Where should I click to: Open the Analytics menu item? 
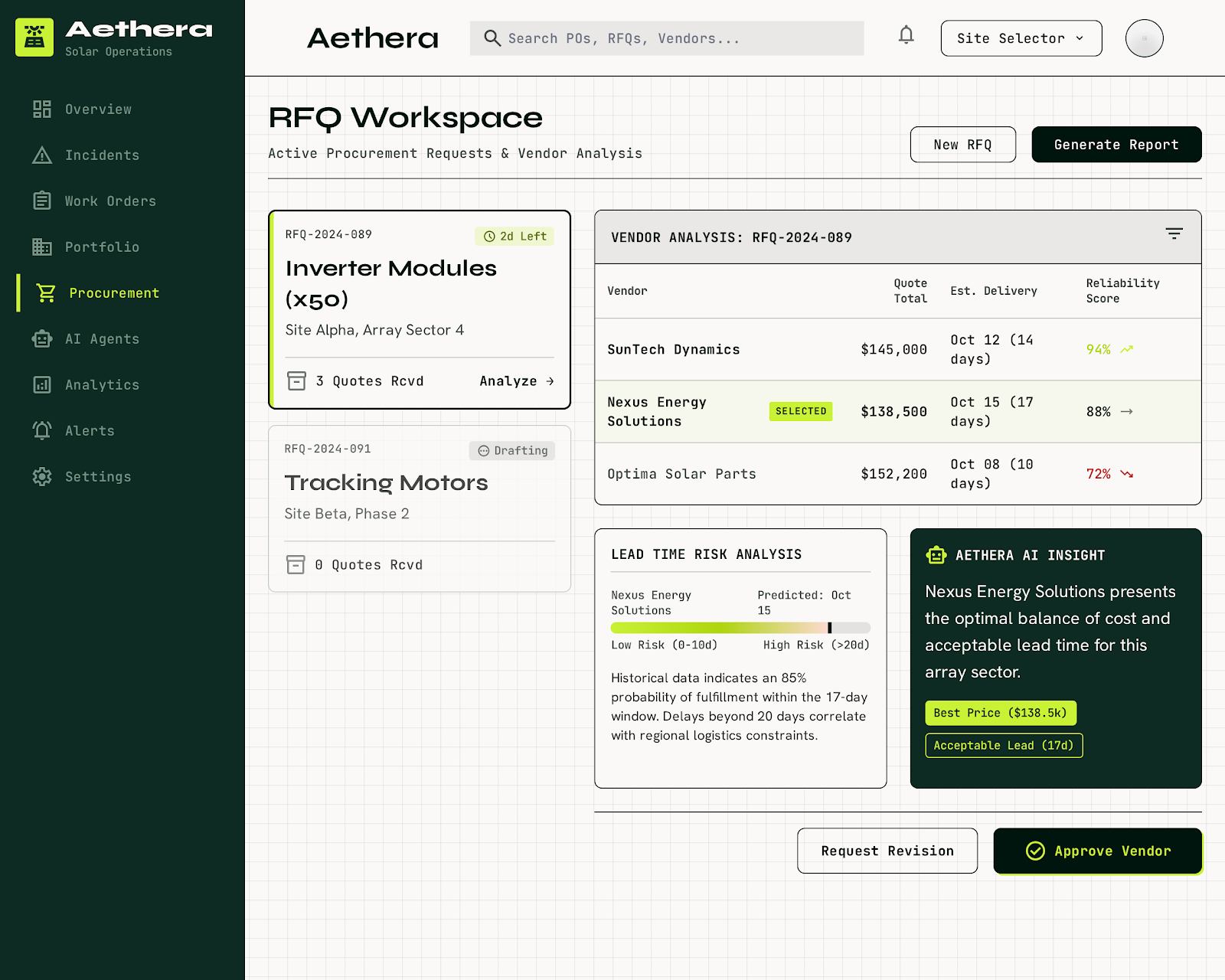pyautogui.click(x=122, y=385)
